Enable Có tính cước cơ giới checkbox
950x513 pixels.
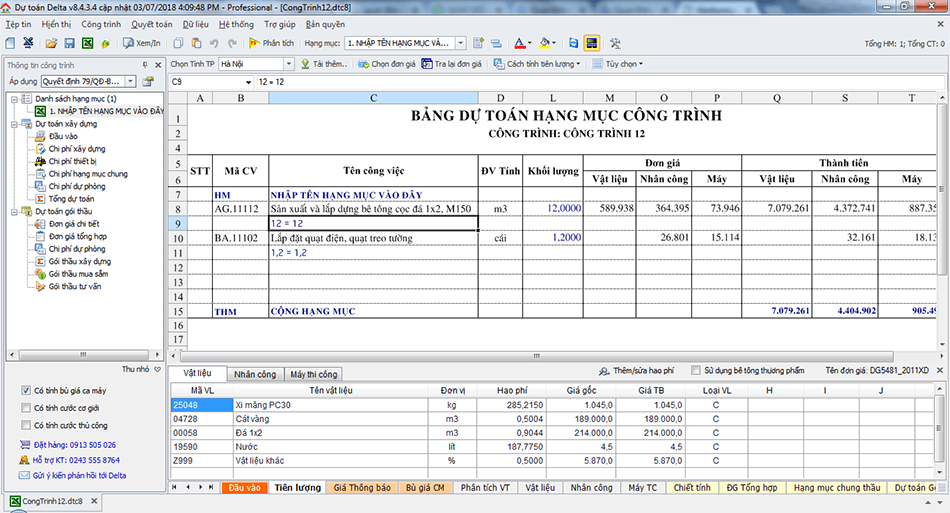pyautogui.click(x=25, y=408)
